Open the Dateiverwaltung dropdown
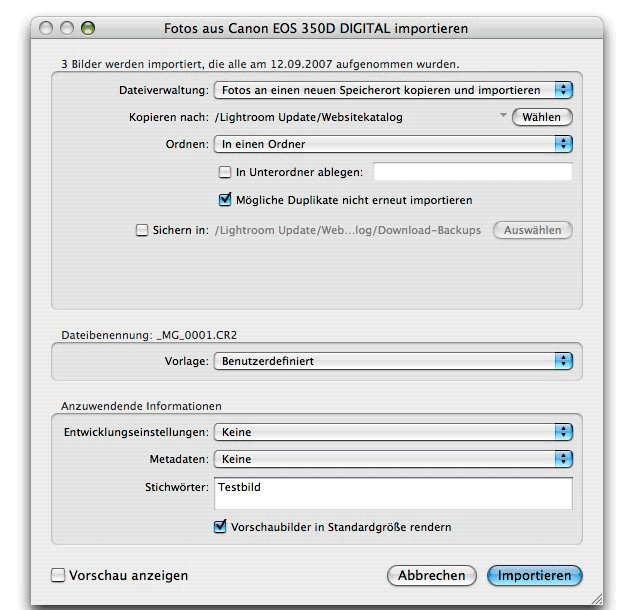 point(393,90)
